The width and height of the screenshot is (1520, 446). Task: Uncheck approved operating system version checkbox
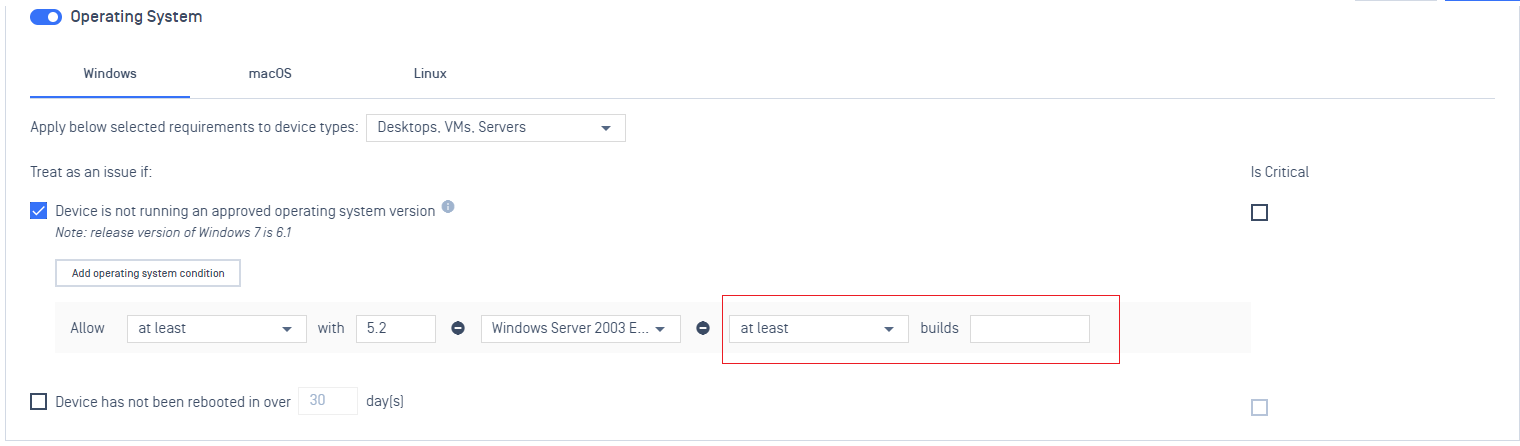39,211
